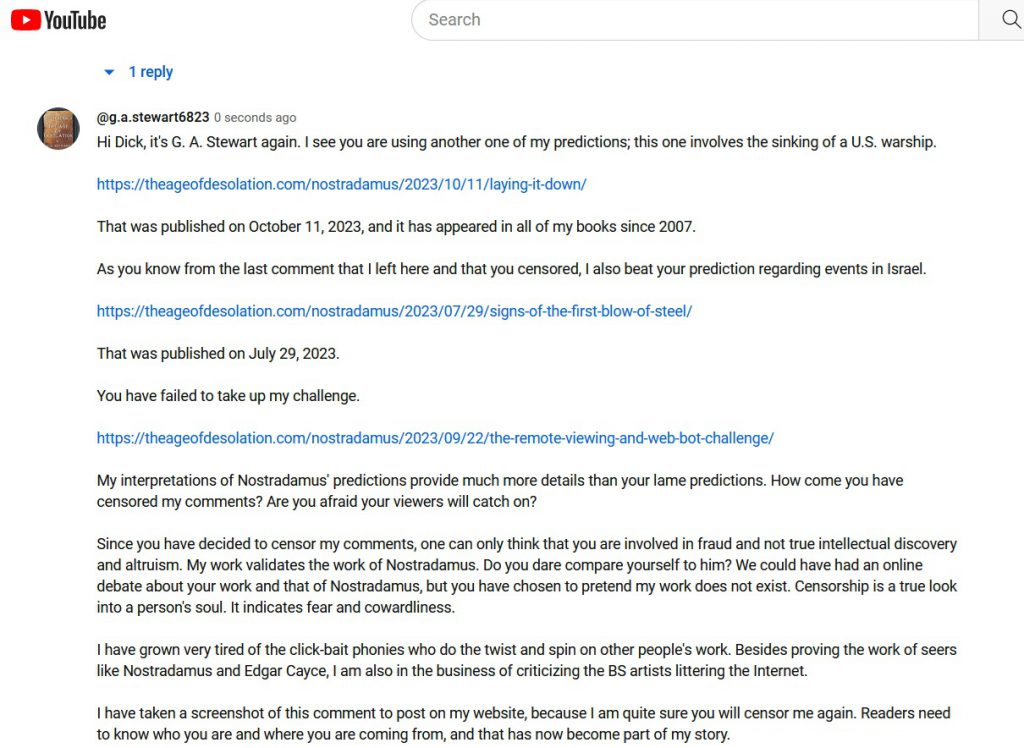The image size is (1024, 748).
Task: Focus the YouTube Search field
Action: pos(695,20)
